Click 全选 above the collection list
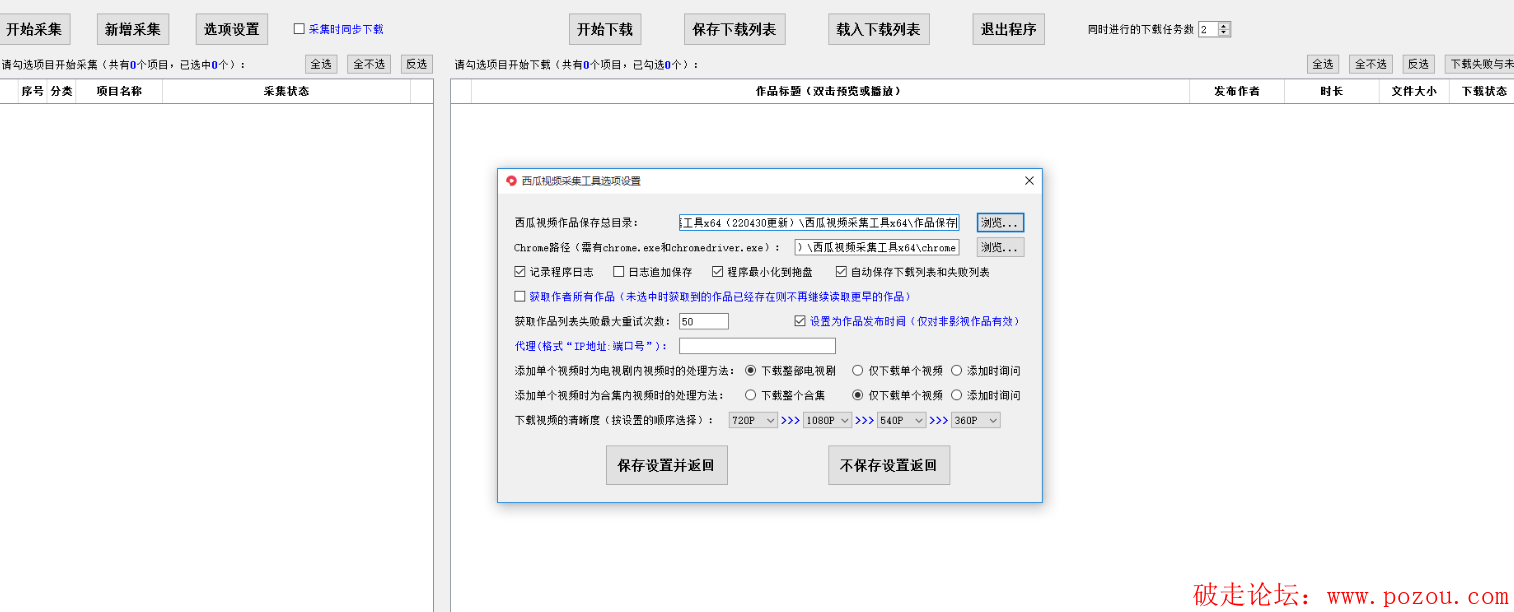 (x=321, y=64)
